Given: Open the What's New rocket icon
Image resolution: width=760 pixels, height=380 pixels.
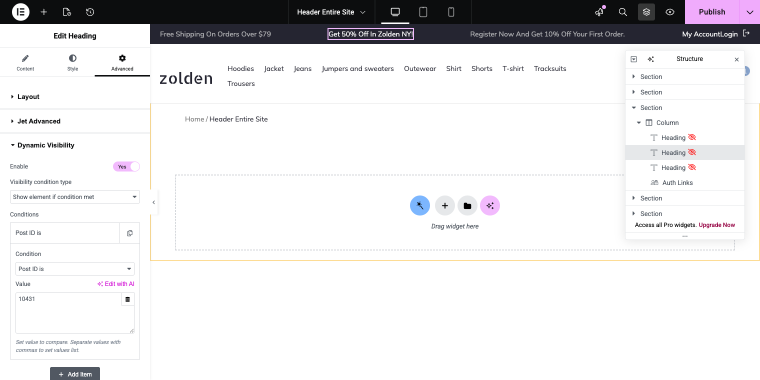Looking at the screenshot, I should [600, 12].
